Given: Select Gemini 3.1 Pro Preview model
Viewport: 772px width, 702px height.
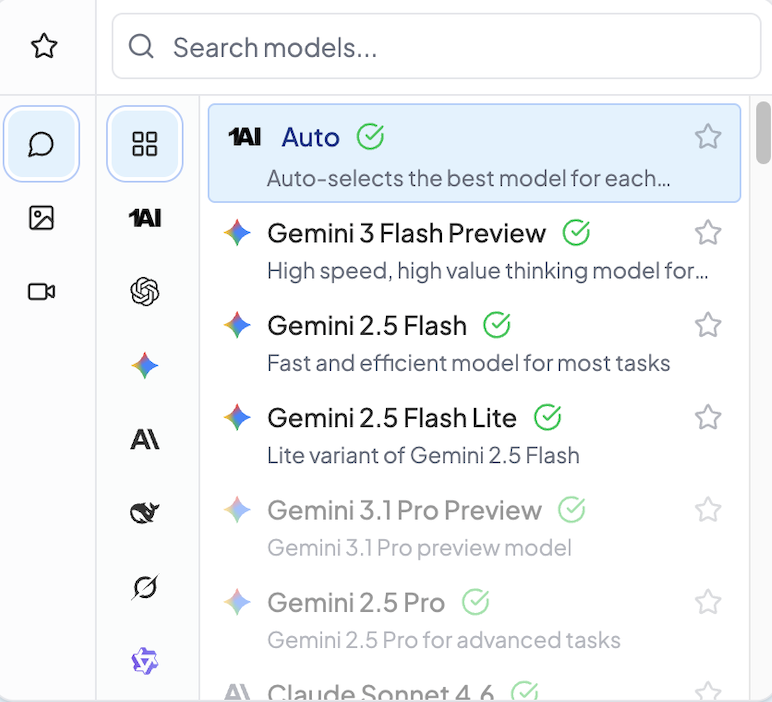Looking at the screenshot, I should tap(474, 527).
